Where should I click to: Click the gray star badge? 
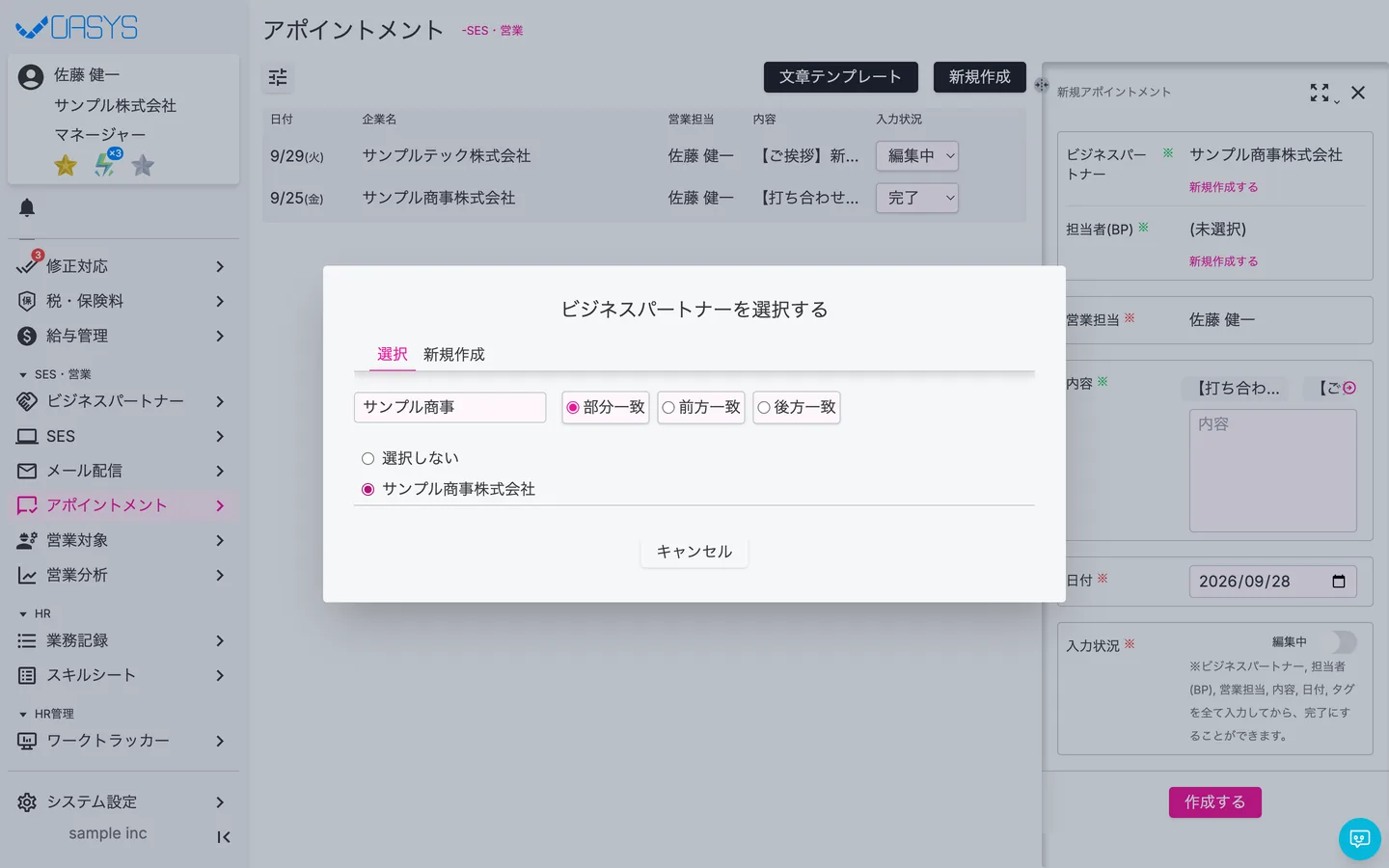[x=143, y=165]
